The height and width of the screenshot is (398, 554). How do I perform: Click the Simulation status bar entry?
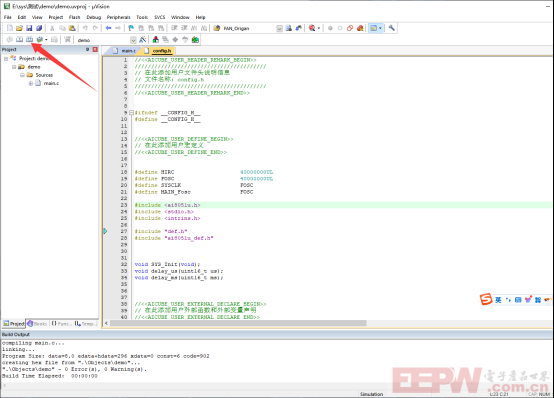371,394
